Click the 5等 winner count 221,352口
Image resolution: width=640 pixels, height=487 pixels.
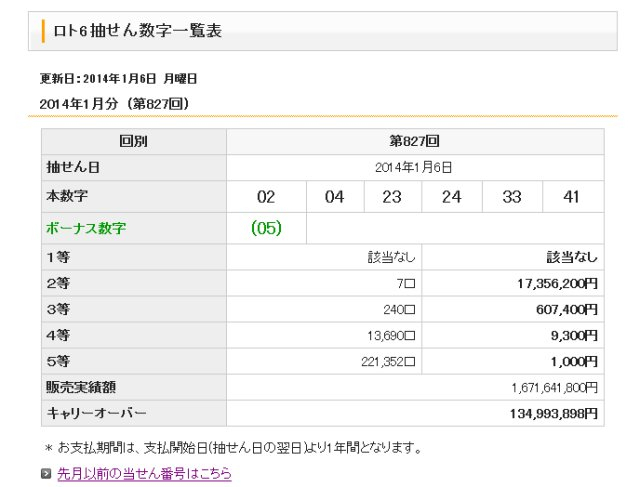(387, 361)
